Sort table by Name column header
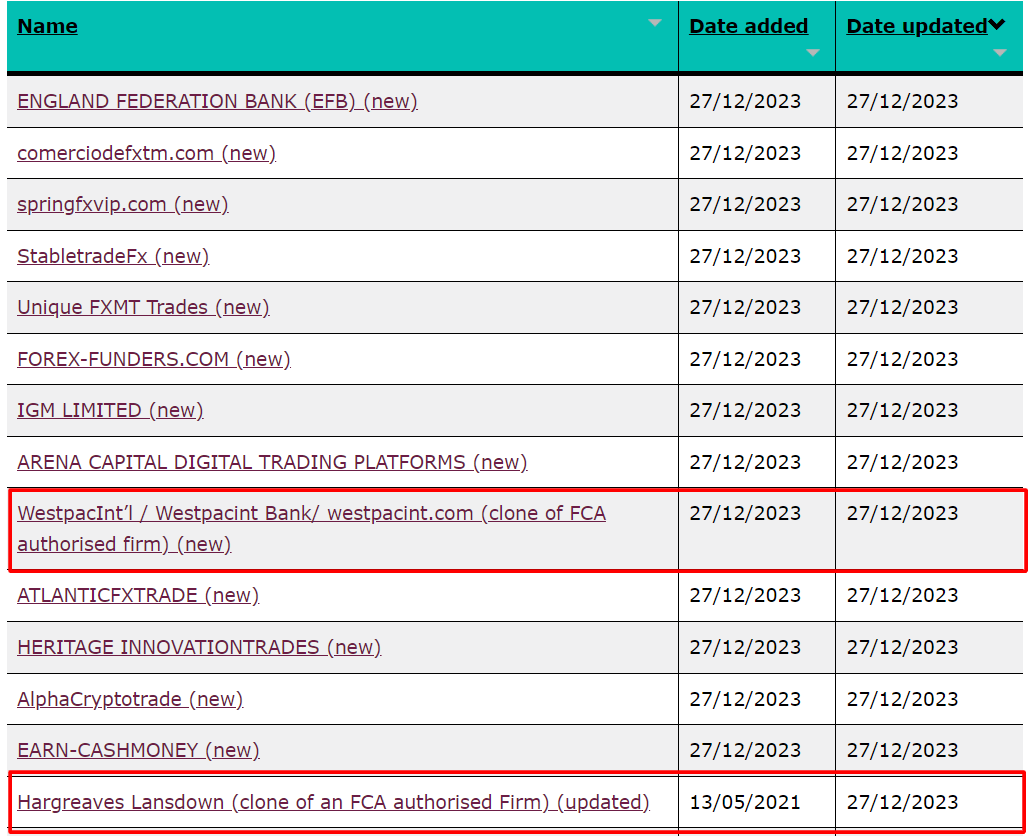Image resolution: width=1031 pixels, height=836 pixels. 47,27
